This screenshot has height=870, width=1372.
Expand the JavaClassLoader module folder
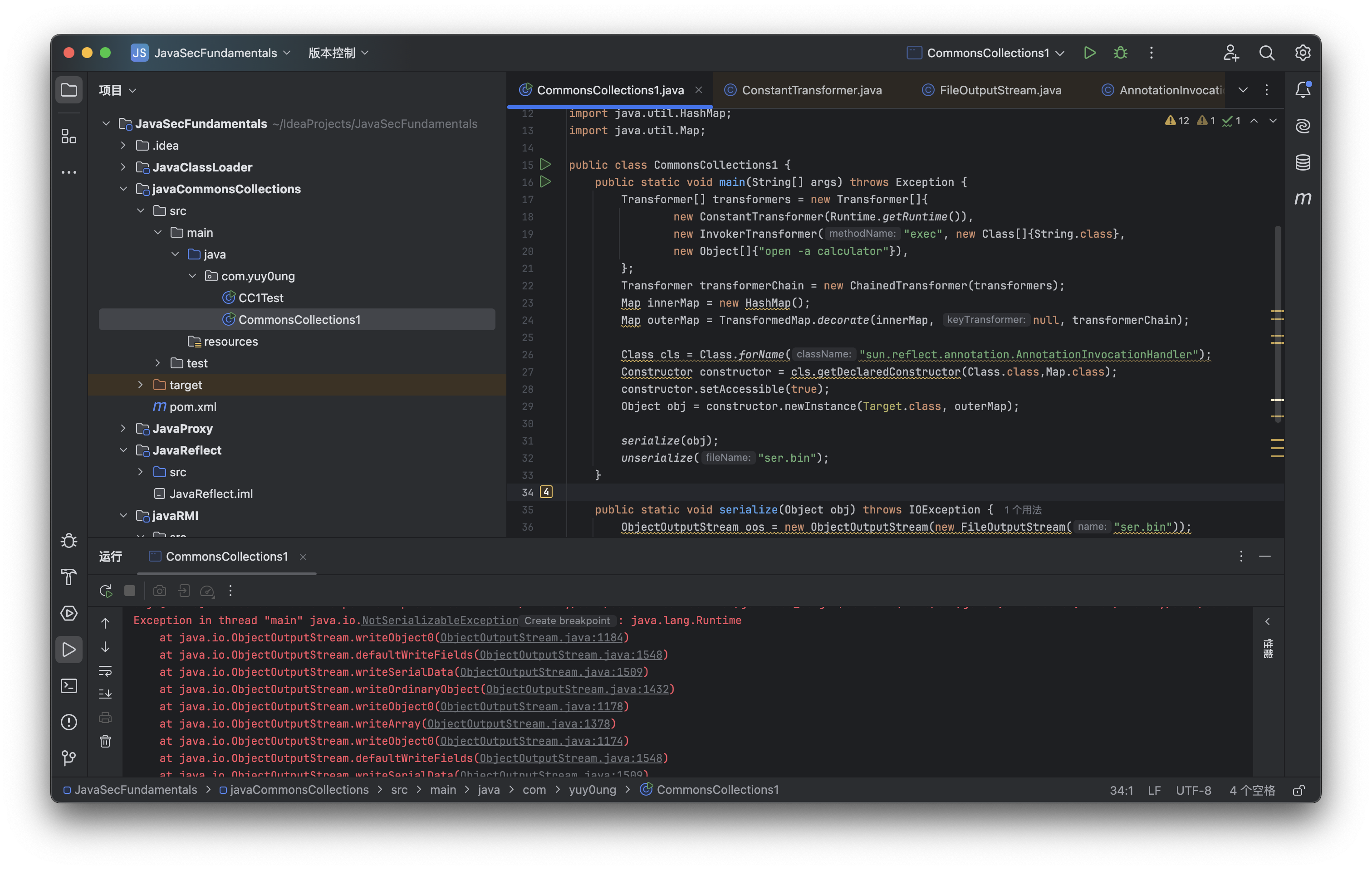pyautogui.click(x=123, y=167)
